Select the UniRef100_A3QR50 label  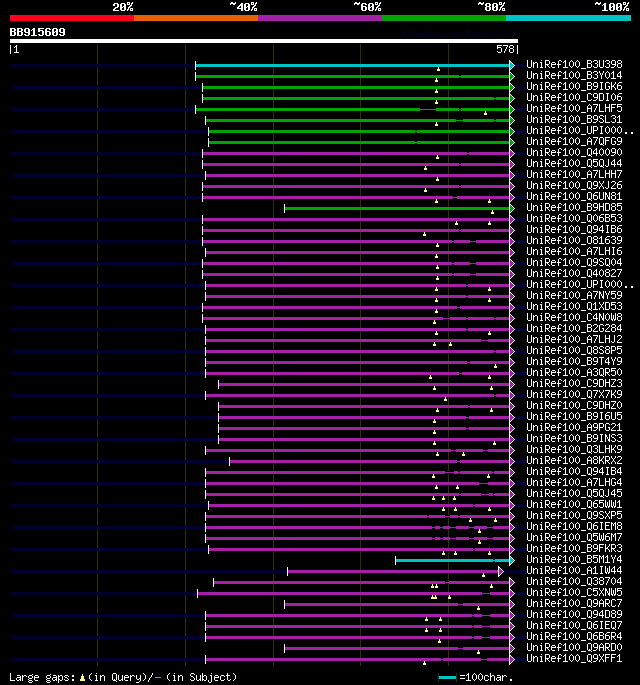[574, 372]
